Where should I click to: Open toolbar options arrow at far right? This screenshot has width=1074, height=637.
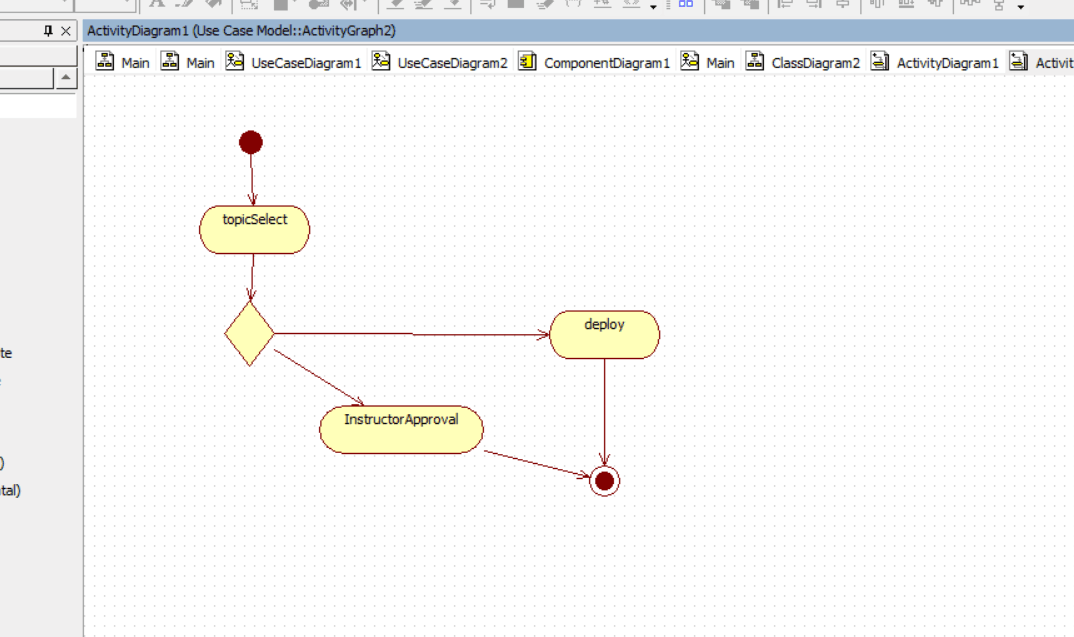coord(1021,7)
